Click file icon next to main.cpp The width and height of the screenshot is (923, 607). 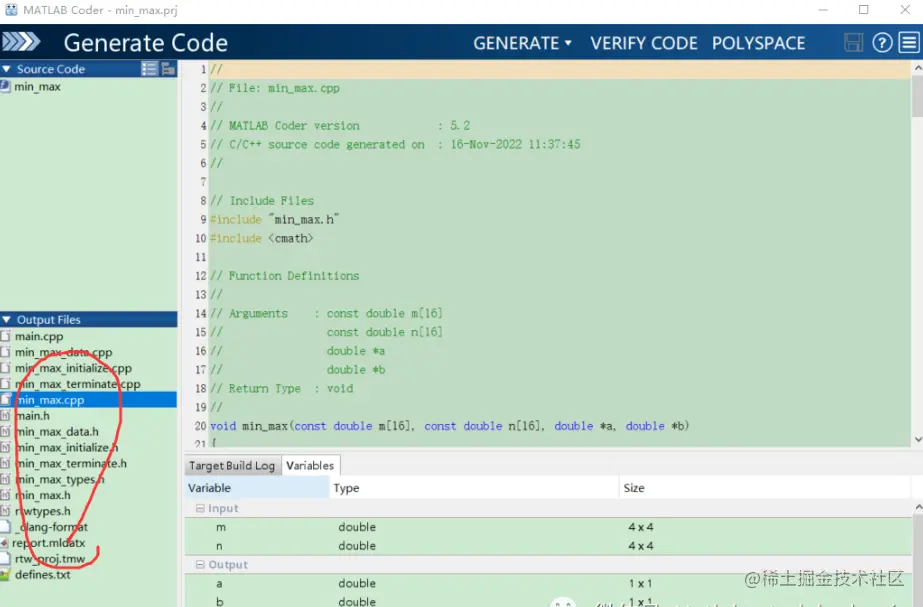click(5, 336)
